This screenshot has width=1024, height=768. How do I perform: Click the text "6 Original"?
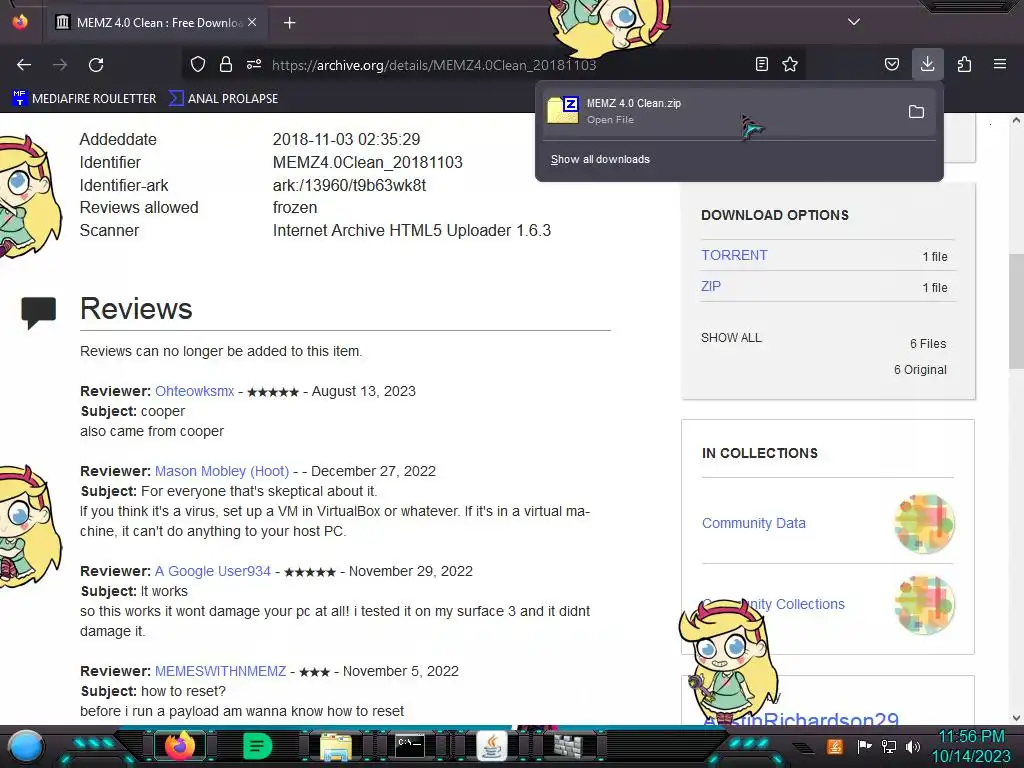[x=920, y=370]
